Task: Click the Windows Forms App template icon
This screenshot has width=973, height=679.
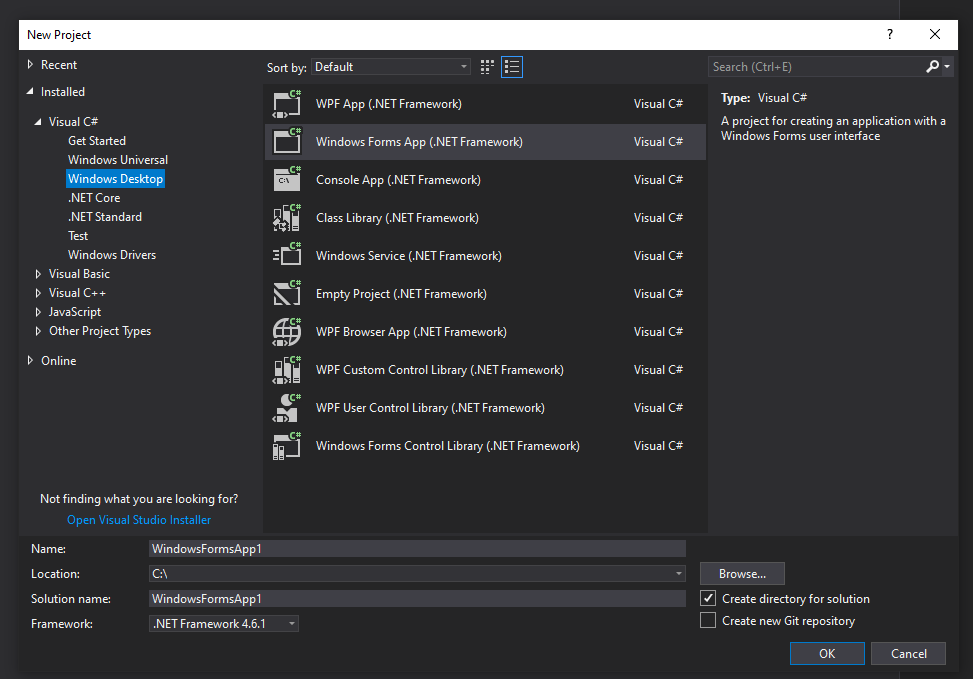Action: (287, 142)
